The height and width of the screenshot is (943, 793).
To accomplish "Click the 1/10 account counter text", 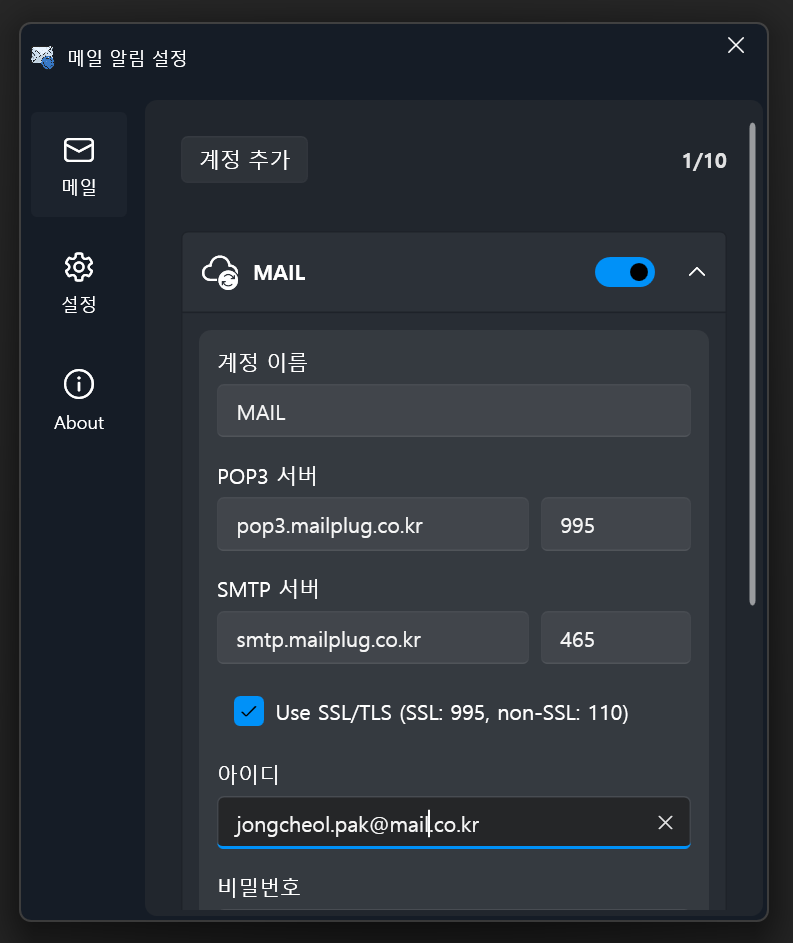I will pos(704,161).
